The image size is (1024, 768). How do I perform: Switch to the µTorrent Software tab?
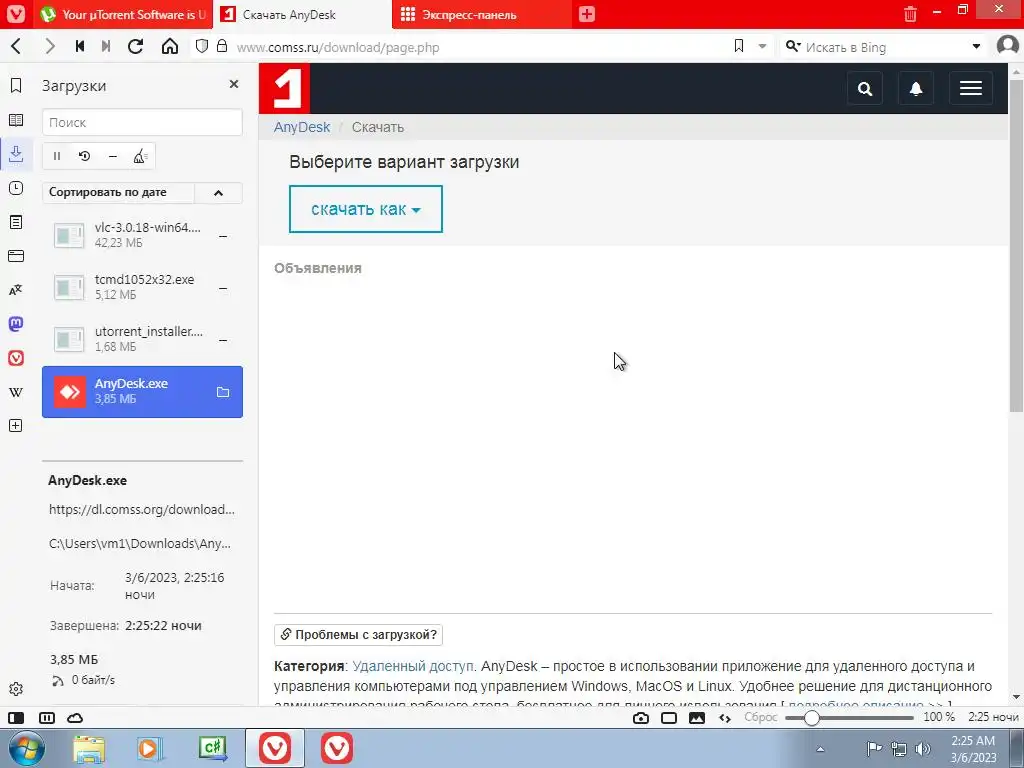click(x=123, y=14)
